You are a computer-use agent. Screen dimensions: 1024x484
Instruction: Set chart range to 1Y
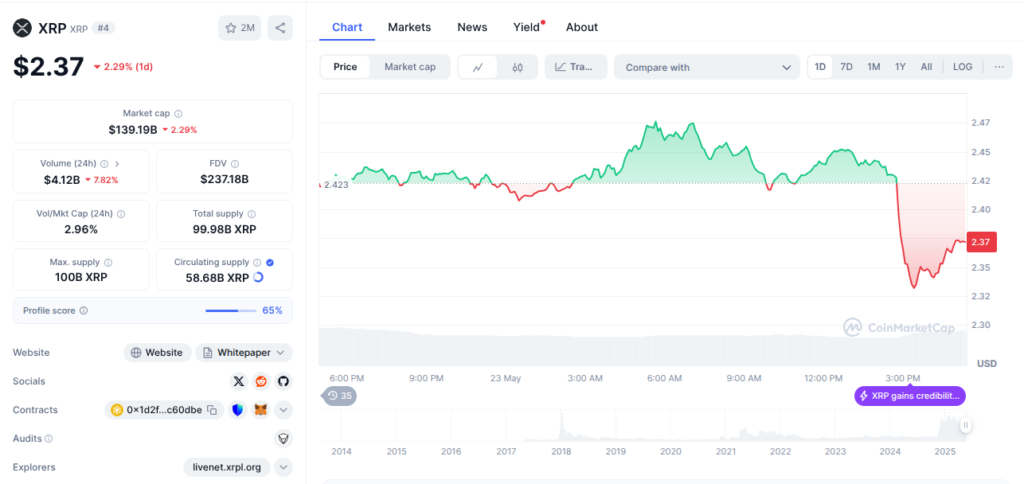coord(901,67)
